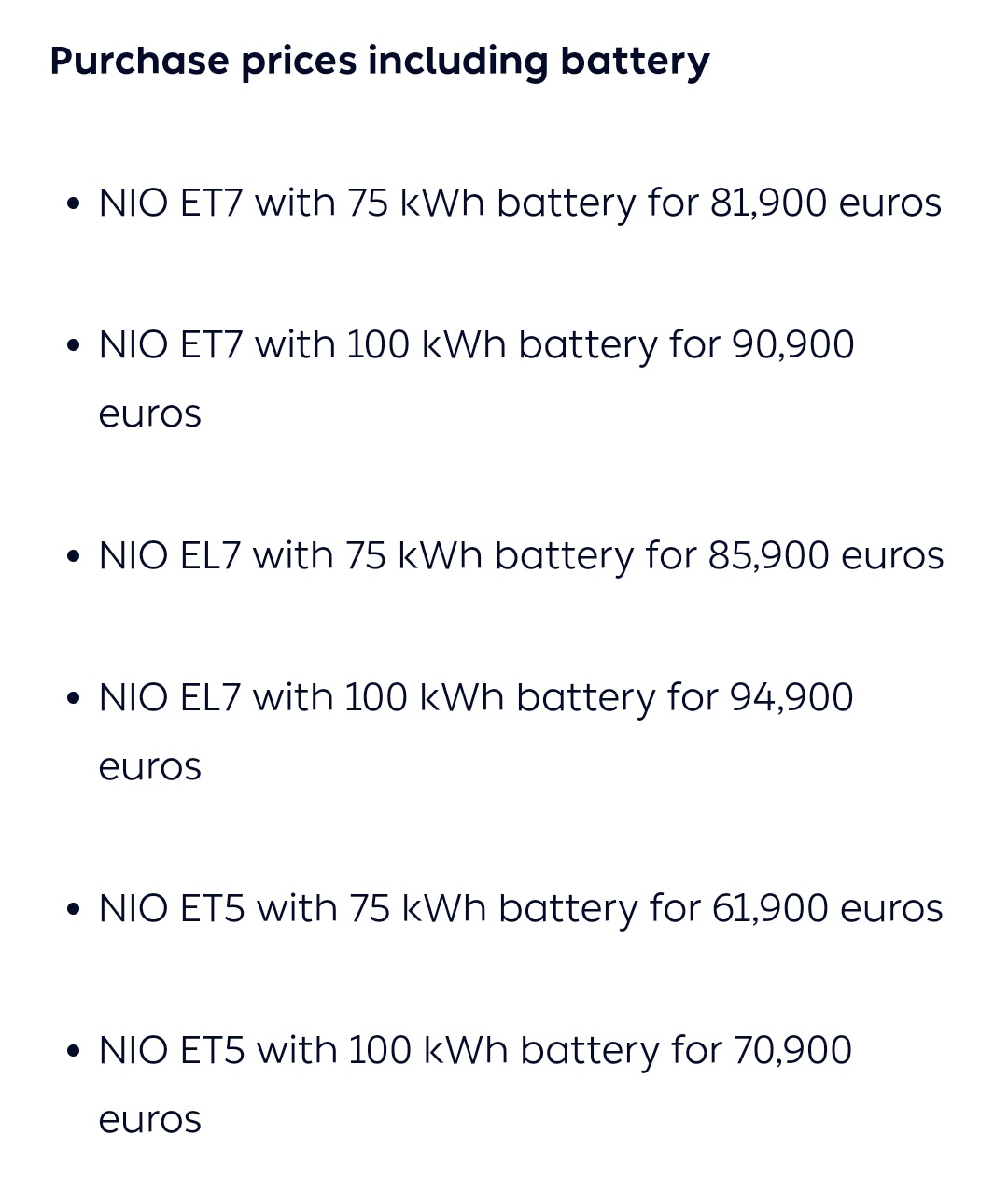Click the bullet before ET5 100 kWh
This screenshot has width=1008, height=1191.
75,1052
